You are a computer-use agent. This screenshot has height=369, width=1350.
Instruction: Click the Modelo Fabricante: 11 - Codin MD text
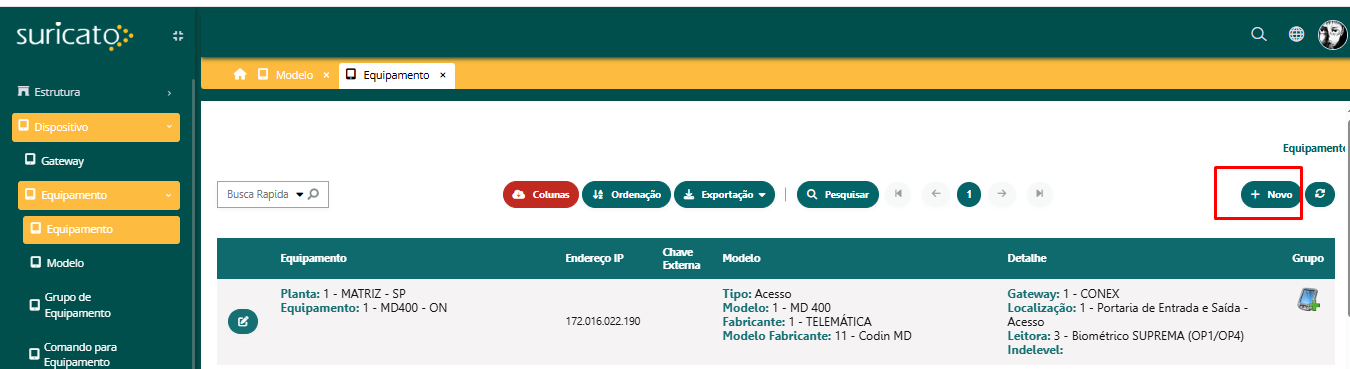point(817,336)
